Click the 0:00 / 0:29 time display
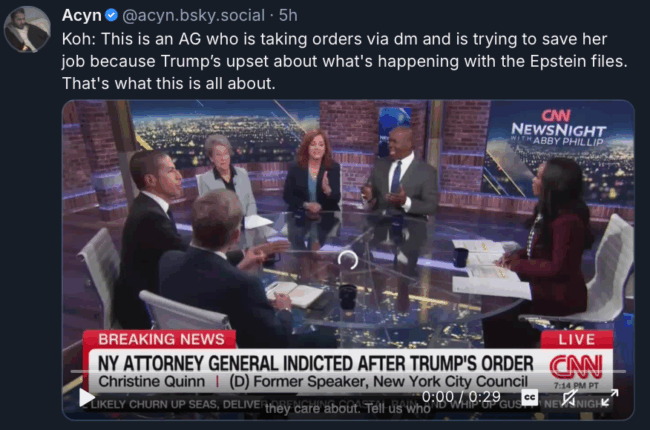650x430 pixels. (x=461, y=397)
